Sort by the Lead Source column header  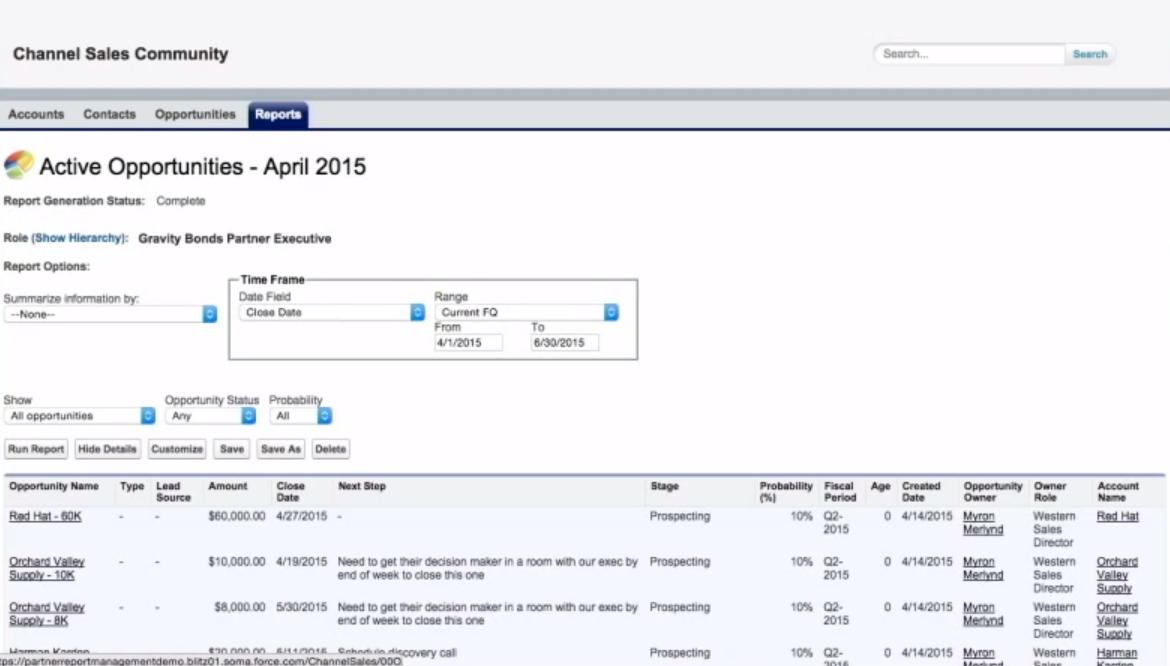click(173, 491)
